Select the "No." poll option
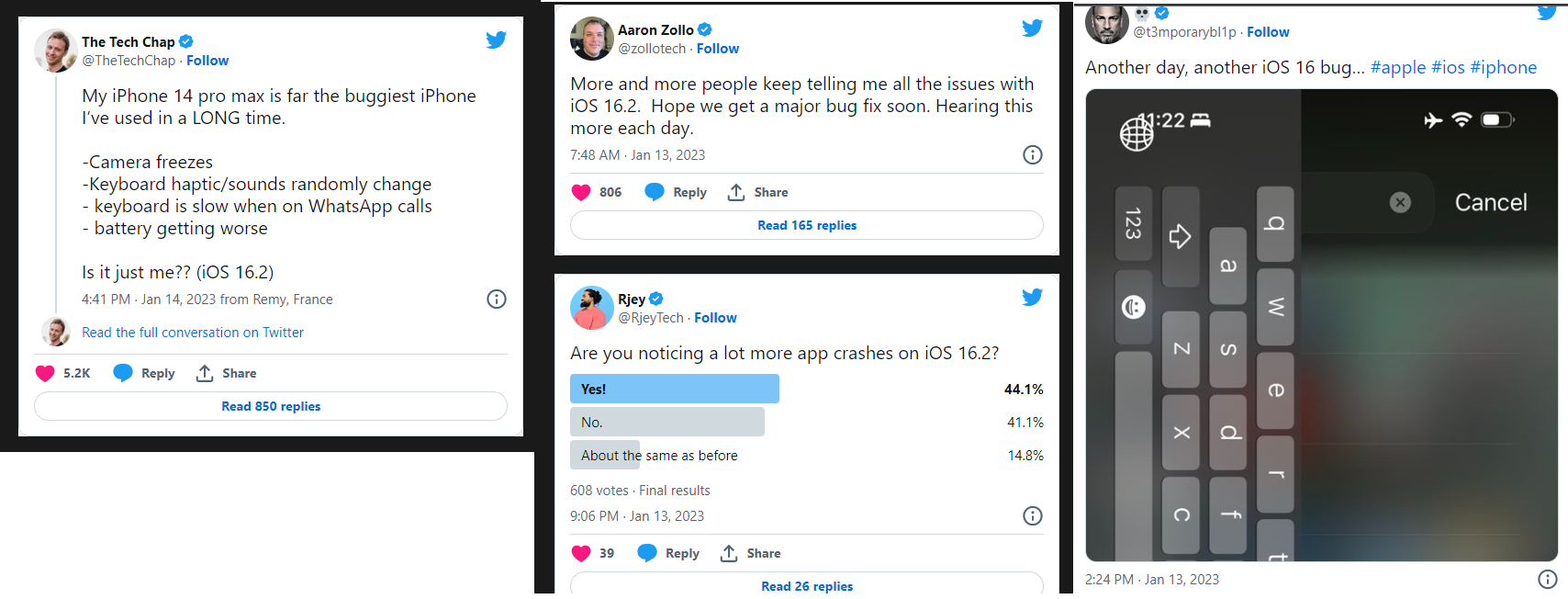The width and height of the screenshot is (1568, 599). click(x=666, y=423)
